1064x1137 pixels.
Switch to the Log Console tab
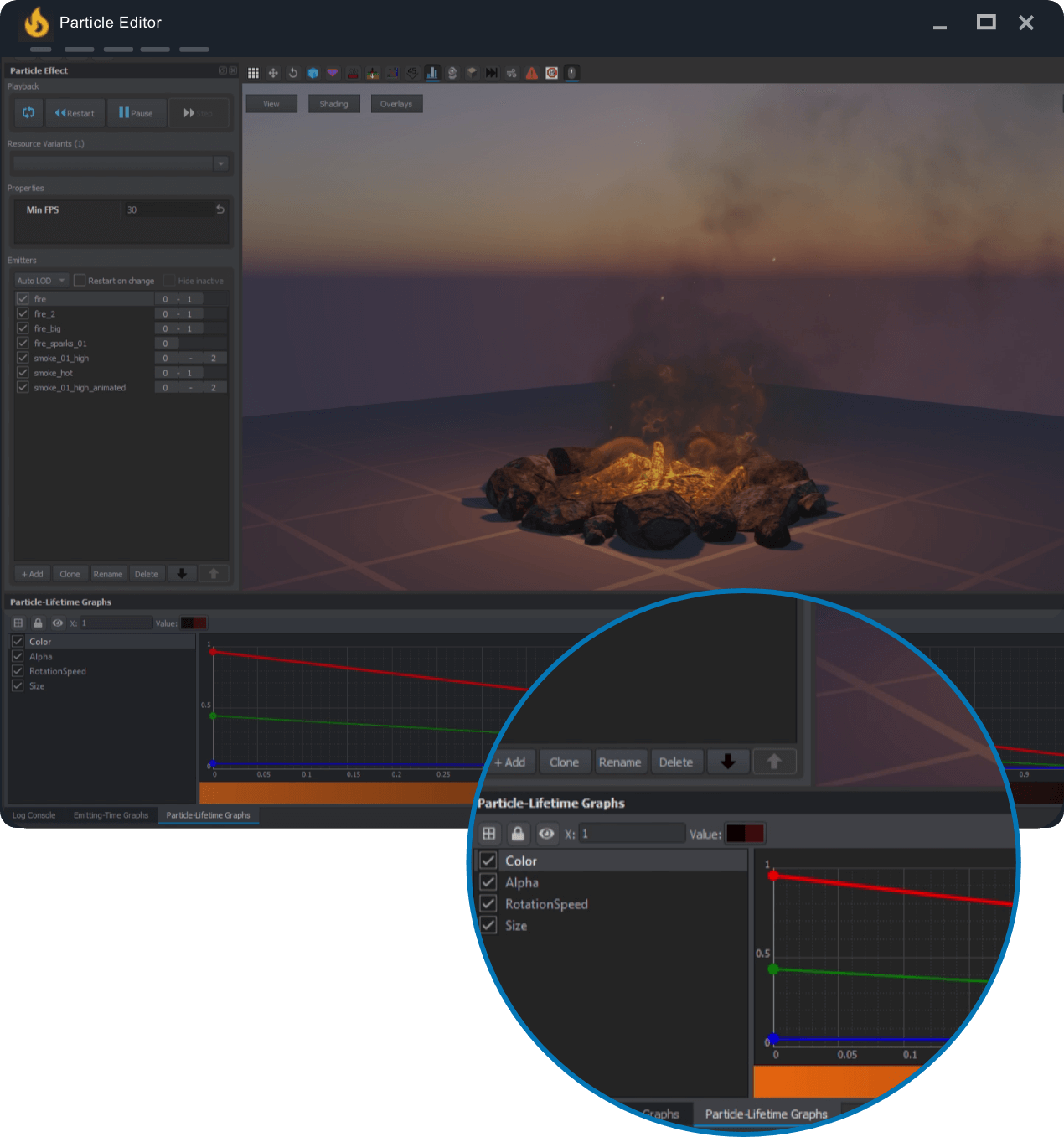tap(34, 814)
